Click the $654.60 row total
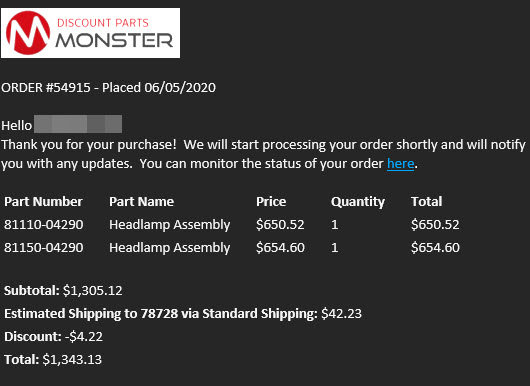The width and height of the screenshot is (530, 386). coord(435,247)
